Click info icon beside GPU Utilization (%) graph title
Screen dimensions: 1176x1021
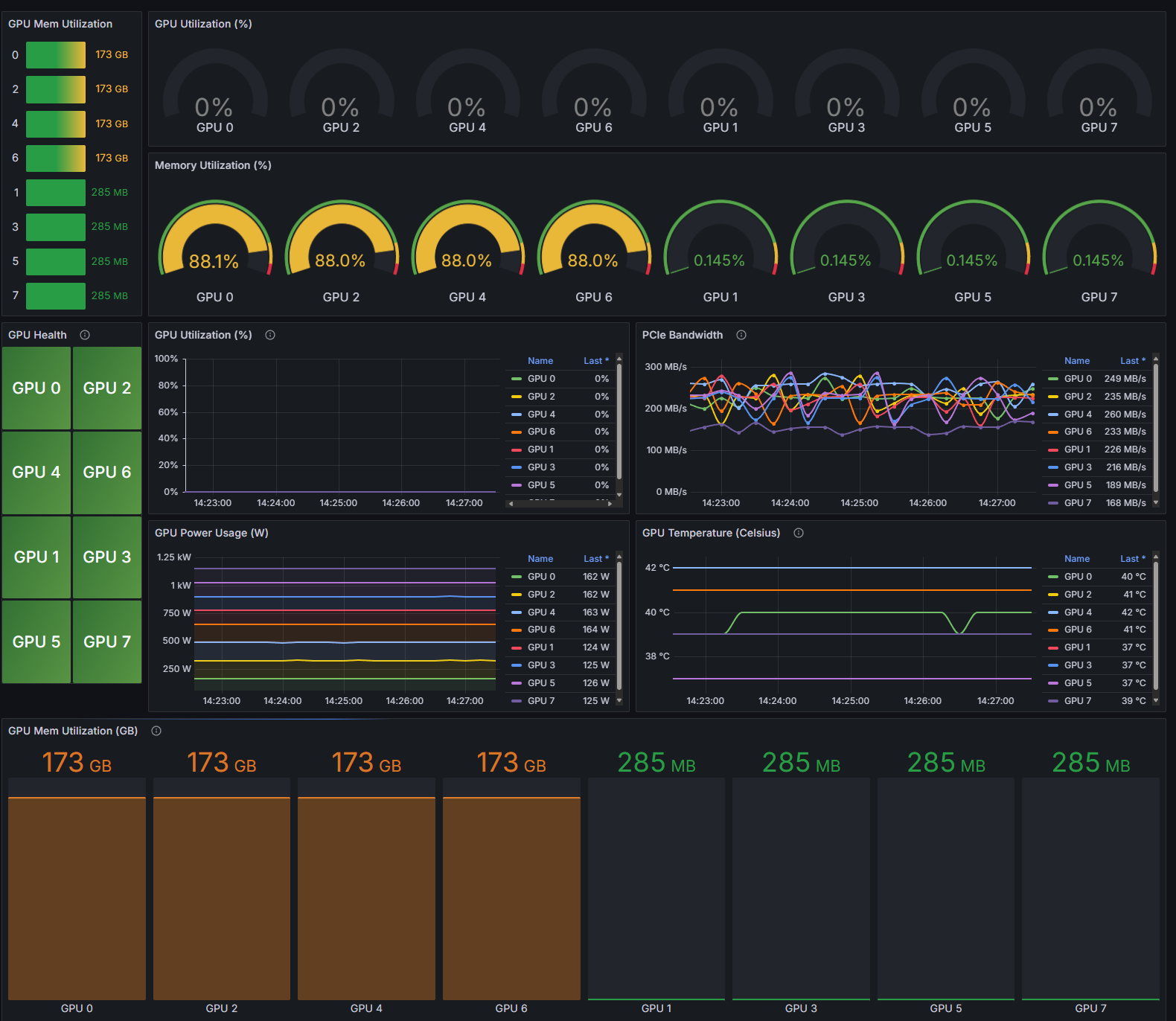coord(270,335)
